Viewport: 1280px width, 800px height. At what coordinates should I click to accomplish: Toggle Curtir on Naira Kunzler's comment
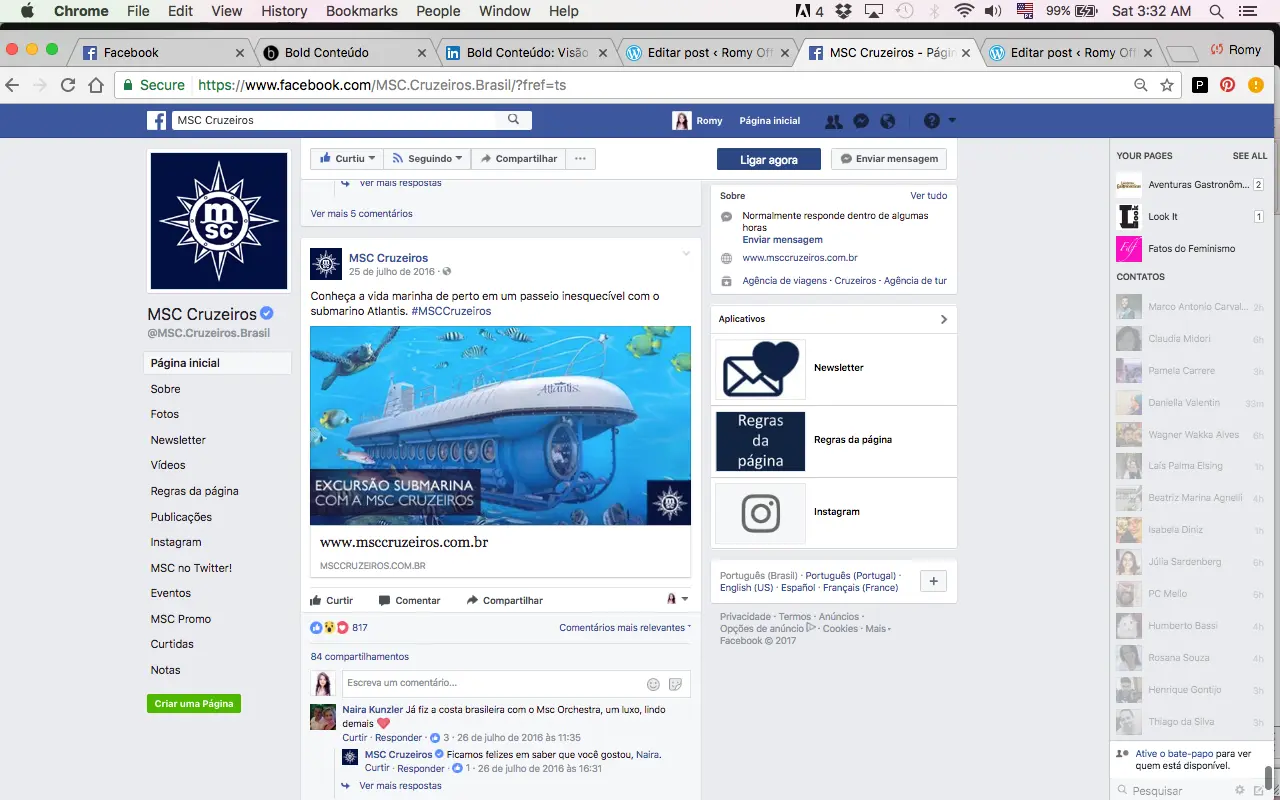pyautogui.click(x=355, y=738)
